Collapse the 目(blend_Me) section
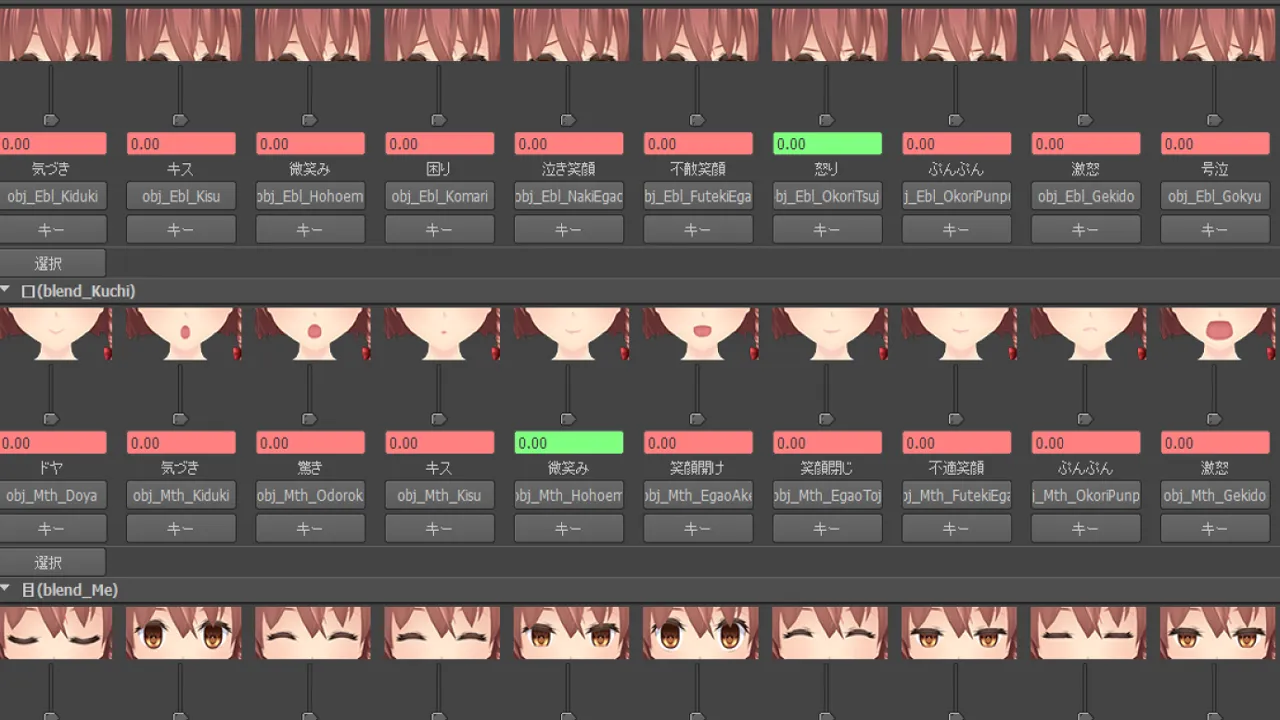The height and width of the screenshot is (720, 1280). point(6,590)
